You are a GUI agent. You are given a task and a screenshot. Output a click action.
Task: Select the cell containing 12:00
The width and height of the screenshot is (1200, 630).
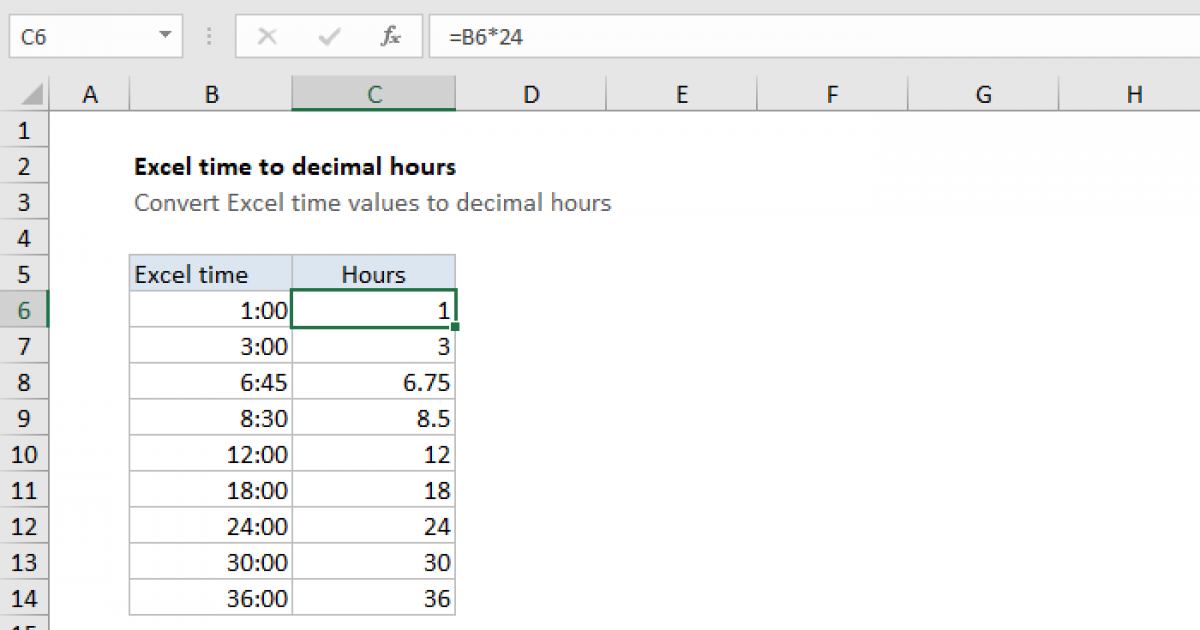click(211, 454)
